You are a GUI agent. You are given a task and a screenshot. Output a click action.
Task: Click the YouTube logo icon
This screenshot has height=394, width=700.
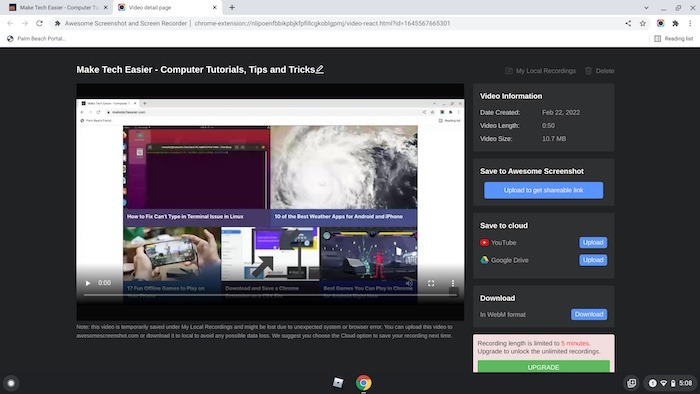pyautogui.click(x=484, y=243)
